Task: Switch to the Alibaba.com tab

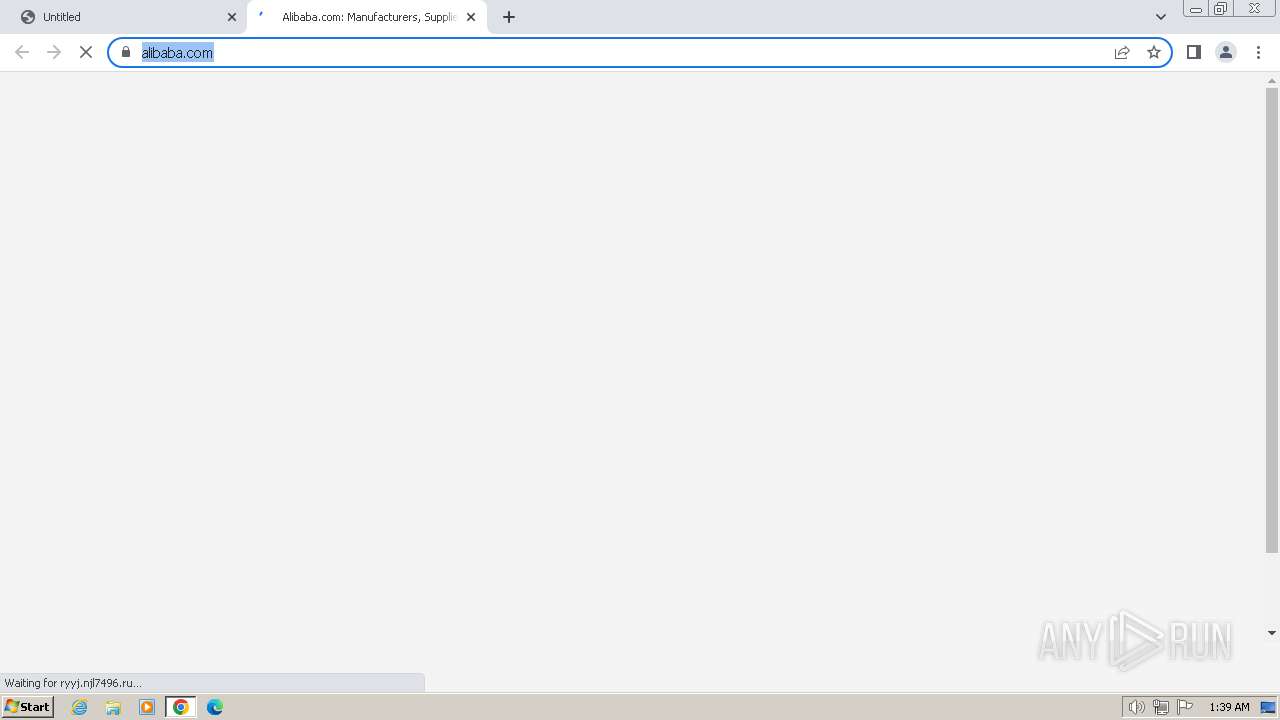Action: click(x=367, y=17)
